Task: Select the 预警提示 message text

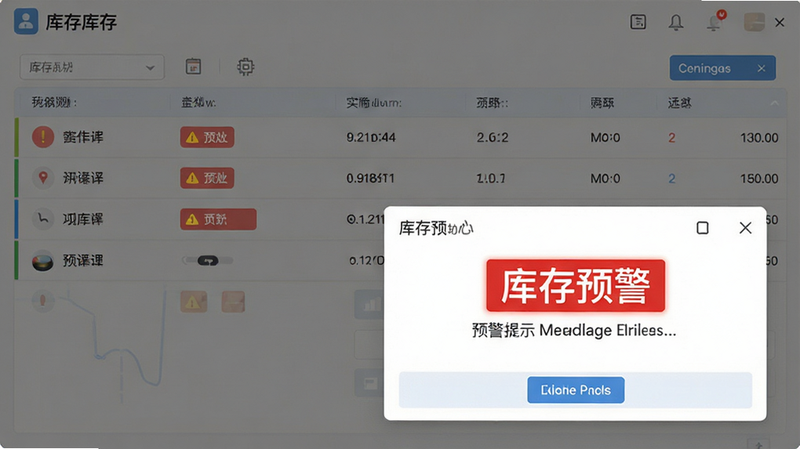Action: [x=574, y=331]
